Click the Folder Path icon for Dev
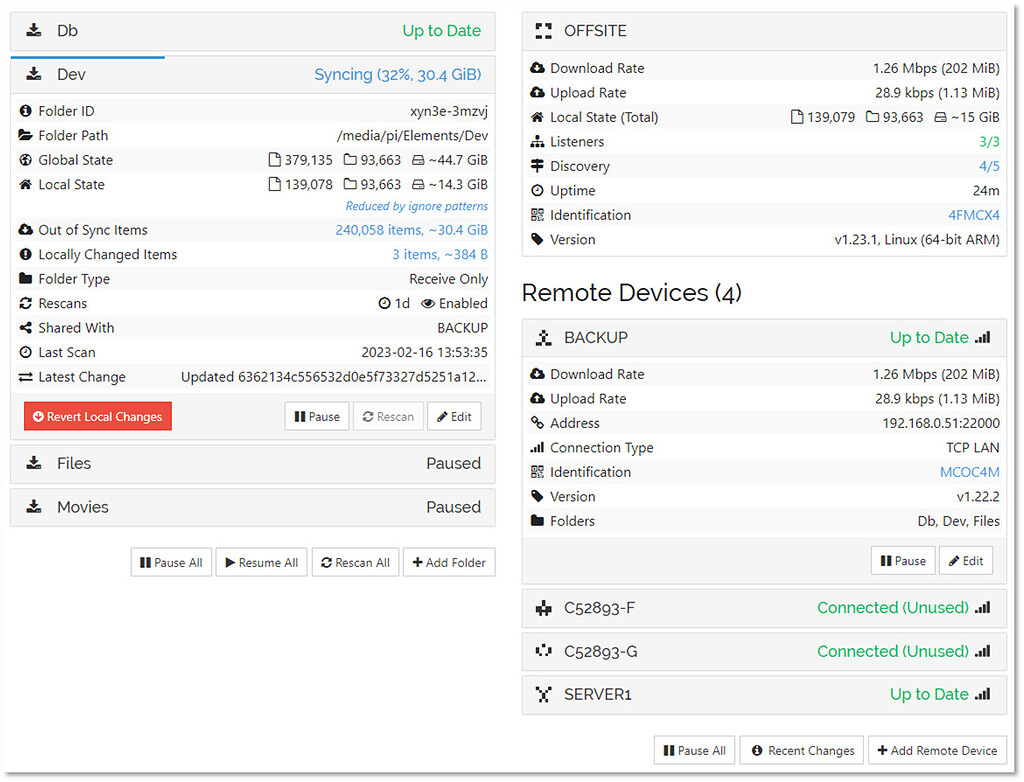Image resolution: width=1024 pixels, height=782 pixels. coord(27,135)
